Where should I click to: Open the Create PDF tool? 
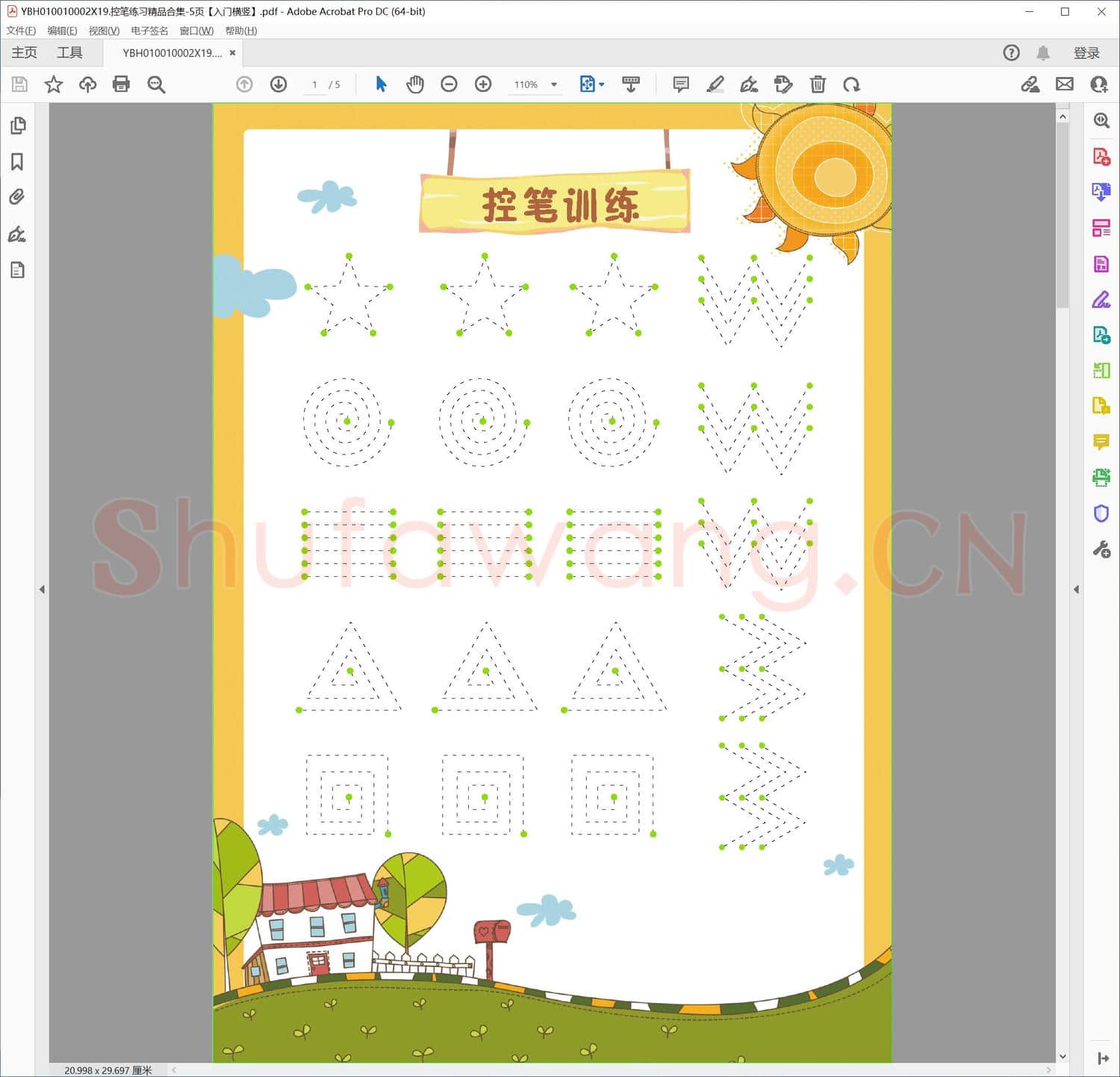1101,157
